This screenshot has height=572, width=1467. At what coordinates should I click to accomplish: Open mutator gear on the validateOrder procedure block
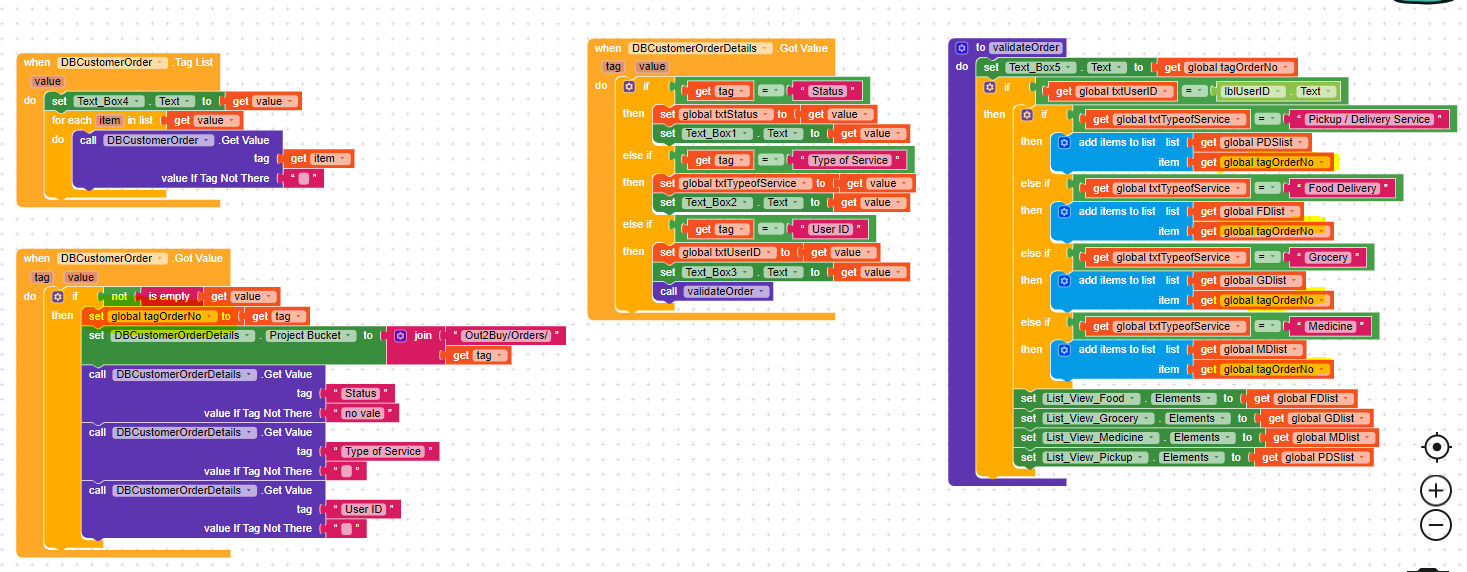click(x=962, y=47)
